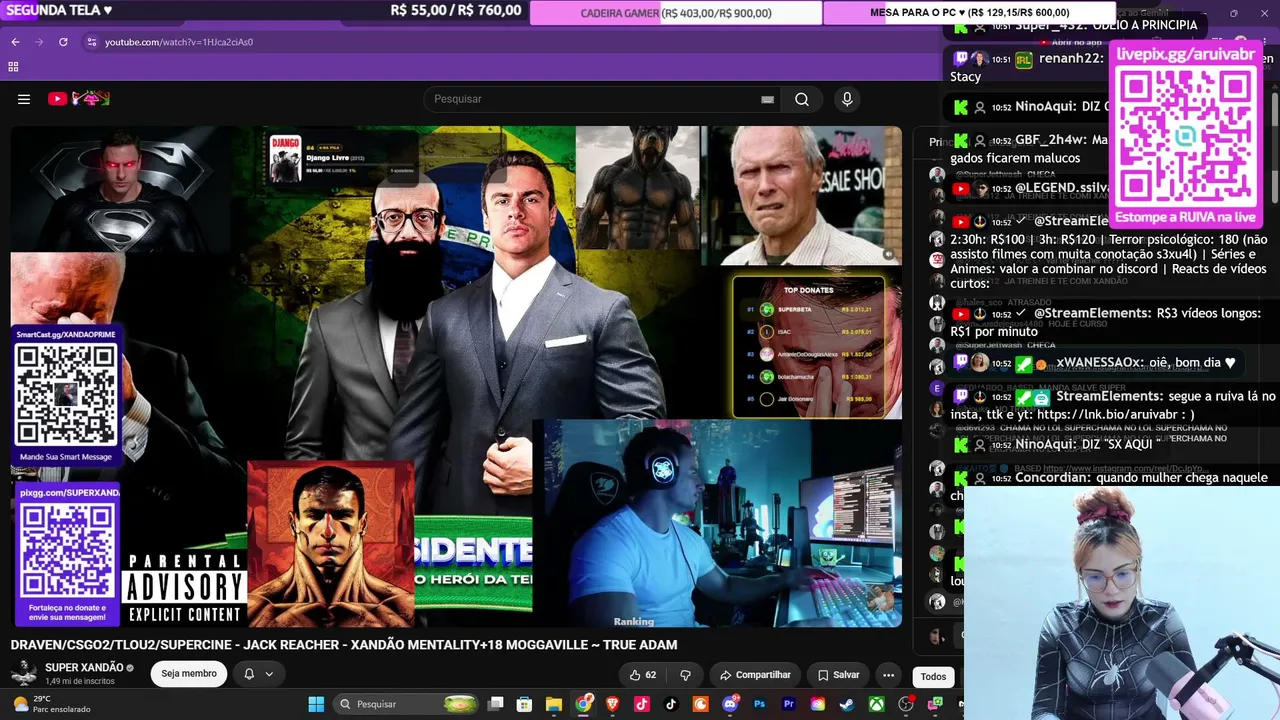Viewport: 1280px width, 720px height.
Task: Go to YouTube home via logo
Action: coord(79,99)
